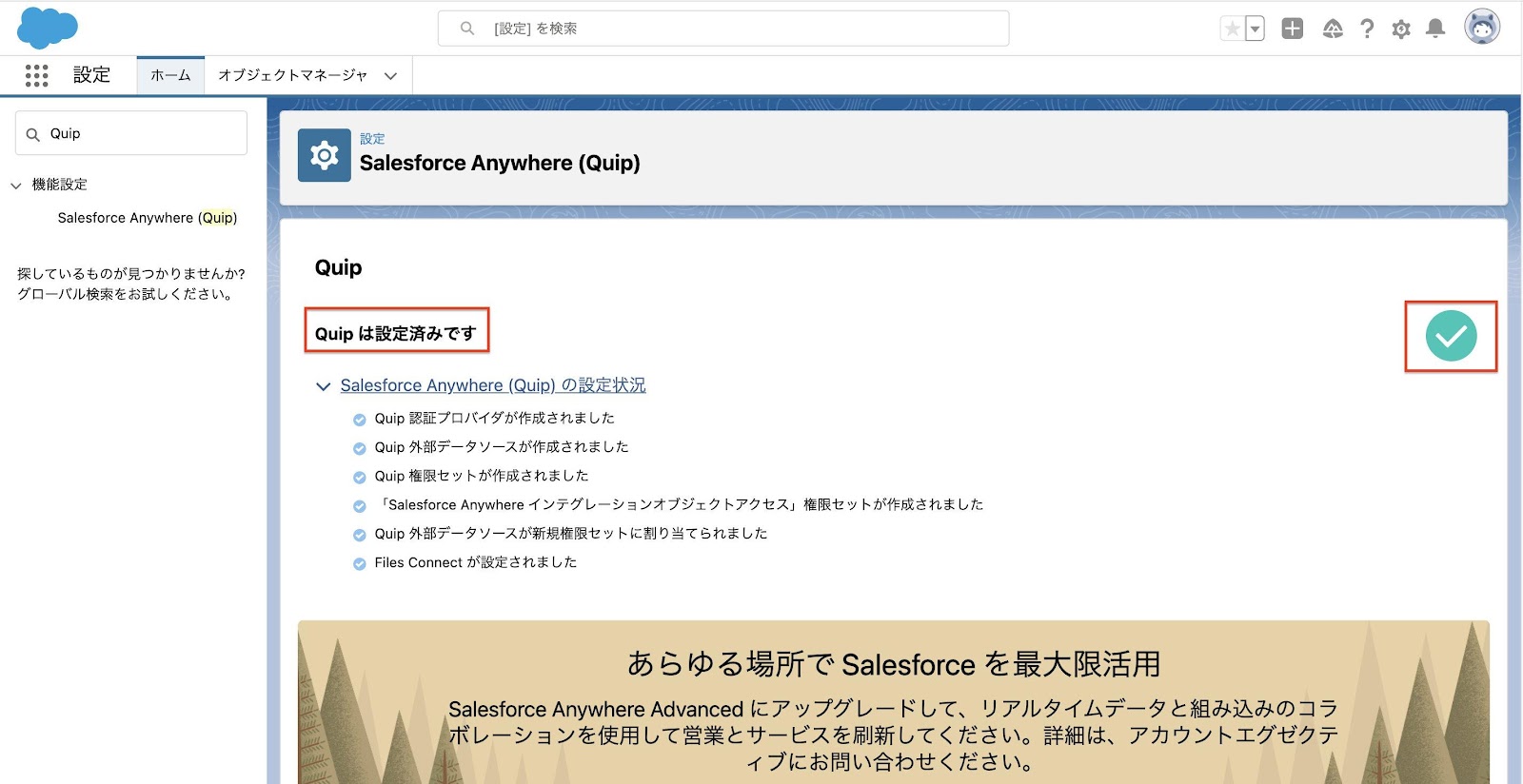Click the Salesforce Anywhere (Quip) page title
The height and width of the screenshot is (784, 1523).
pos(500,164)
